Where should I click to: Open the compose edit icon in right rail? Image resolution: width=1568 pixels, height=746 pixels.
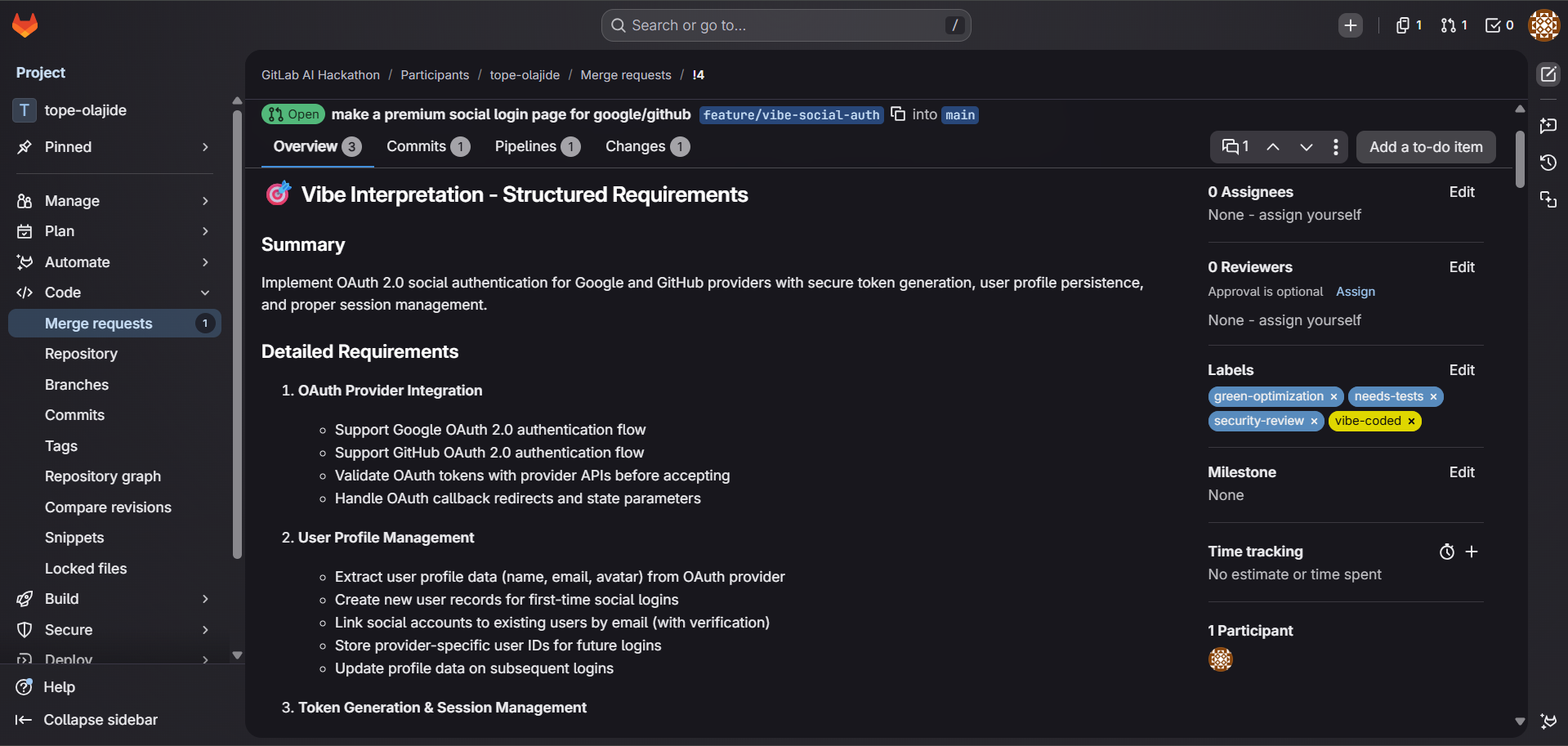1548,75
